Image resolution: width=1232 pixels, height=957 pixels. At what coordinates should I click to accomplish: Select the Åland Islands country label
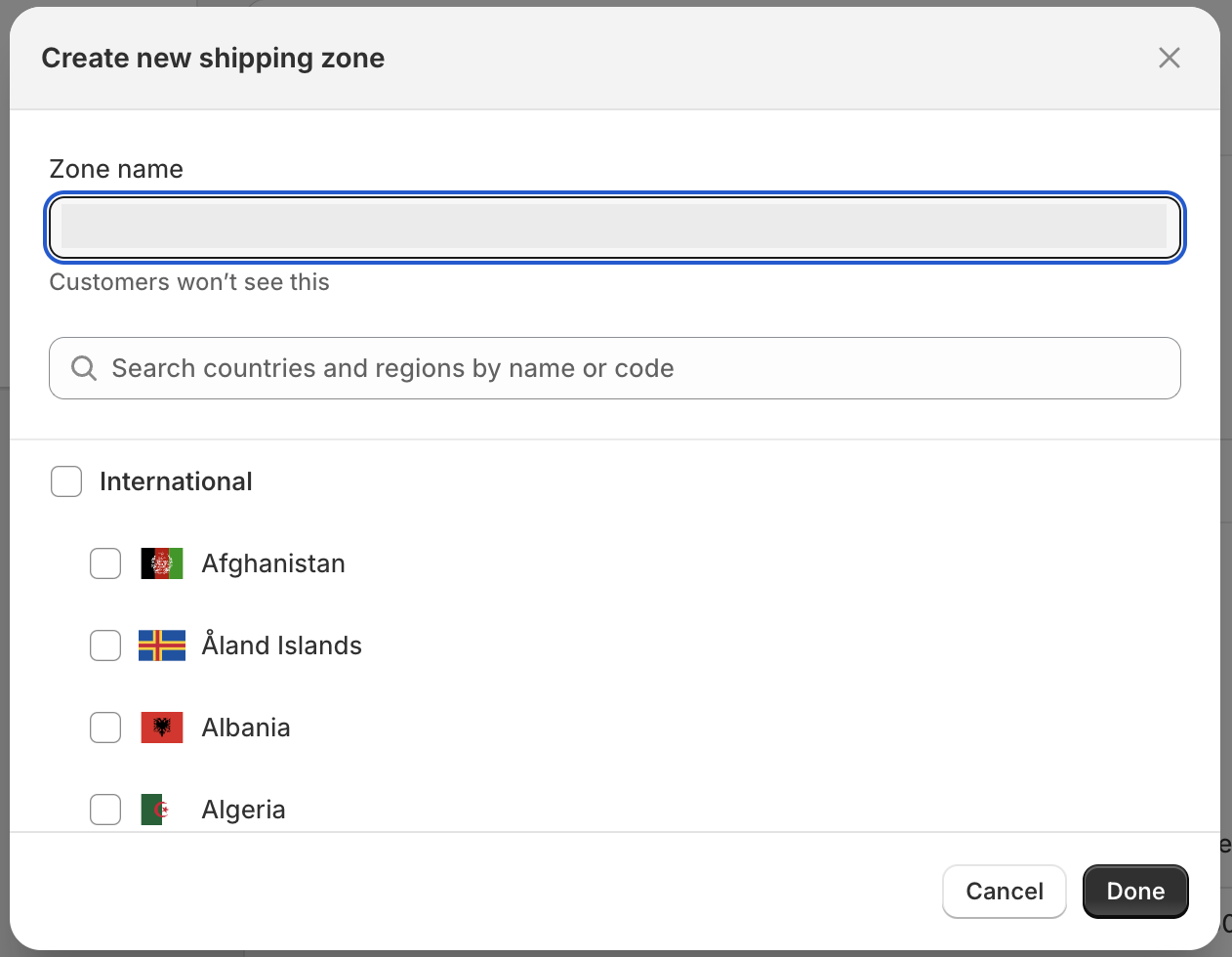pos(282,645)
